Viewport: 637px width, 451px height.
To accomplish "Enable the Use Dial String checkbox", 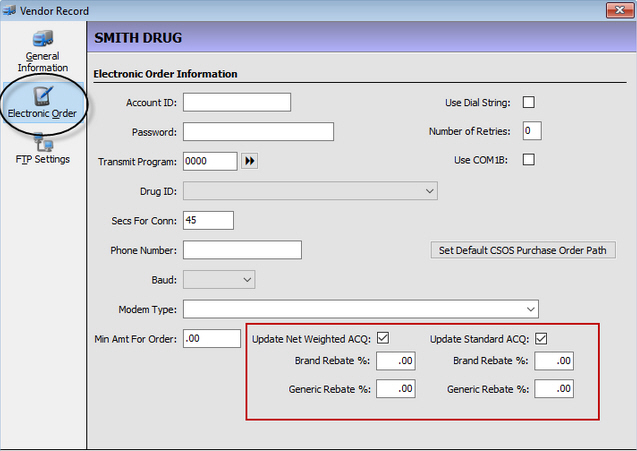I will (529, 102).
